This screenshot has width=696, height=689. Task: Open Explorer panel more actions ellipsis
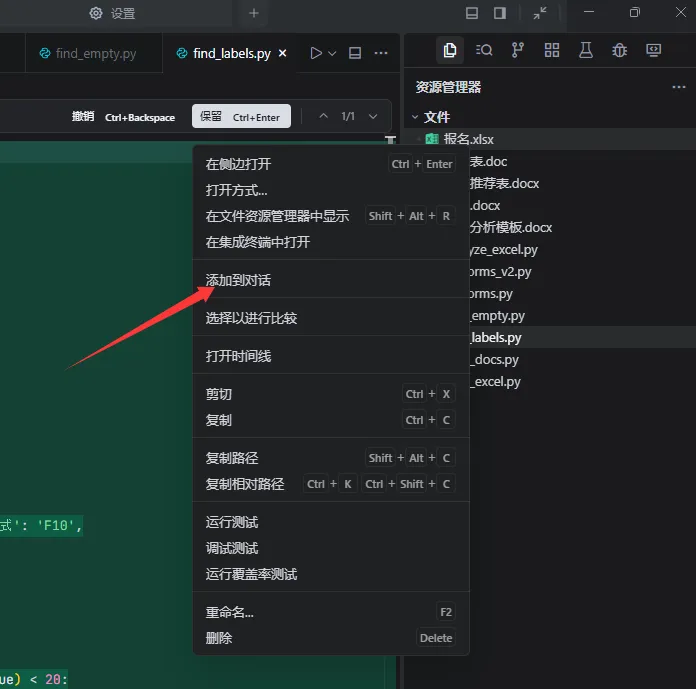(x=679, y=87)
